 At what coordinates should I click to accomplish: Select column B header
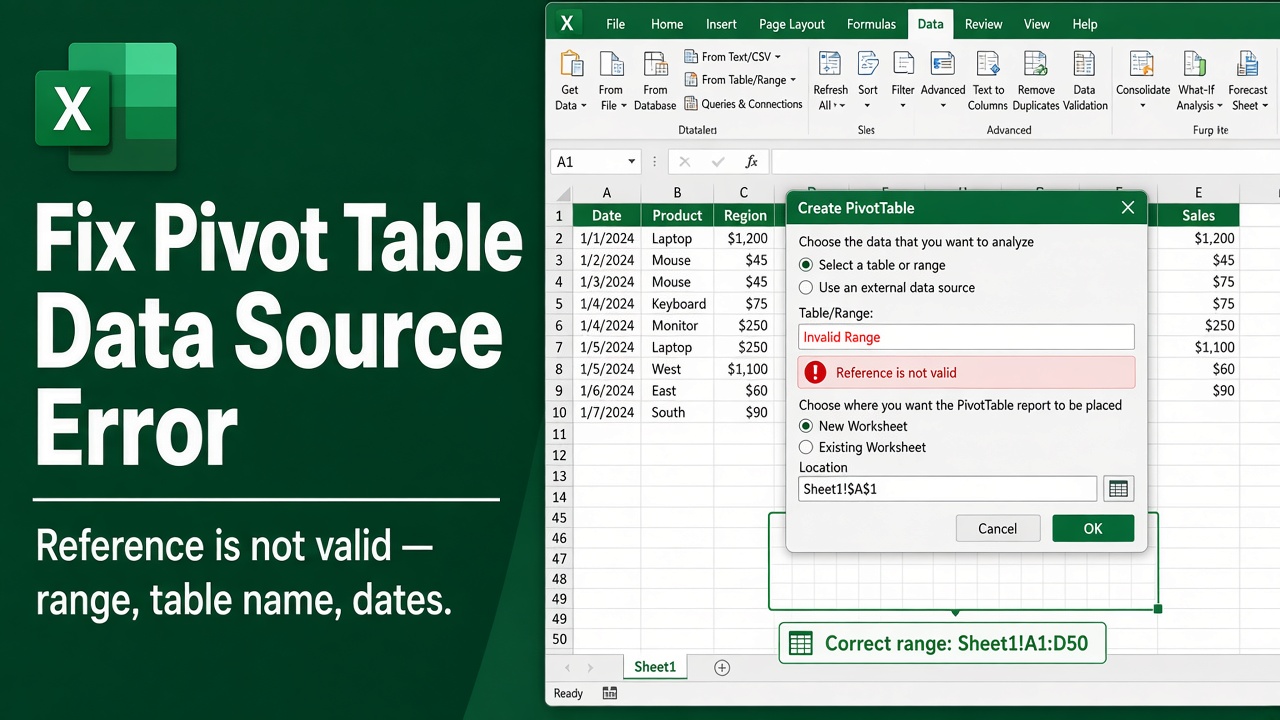pyautogui.click(x=677, y=193)
